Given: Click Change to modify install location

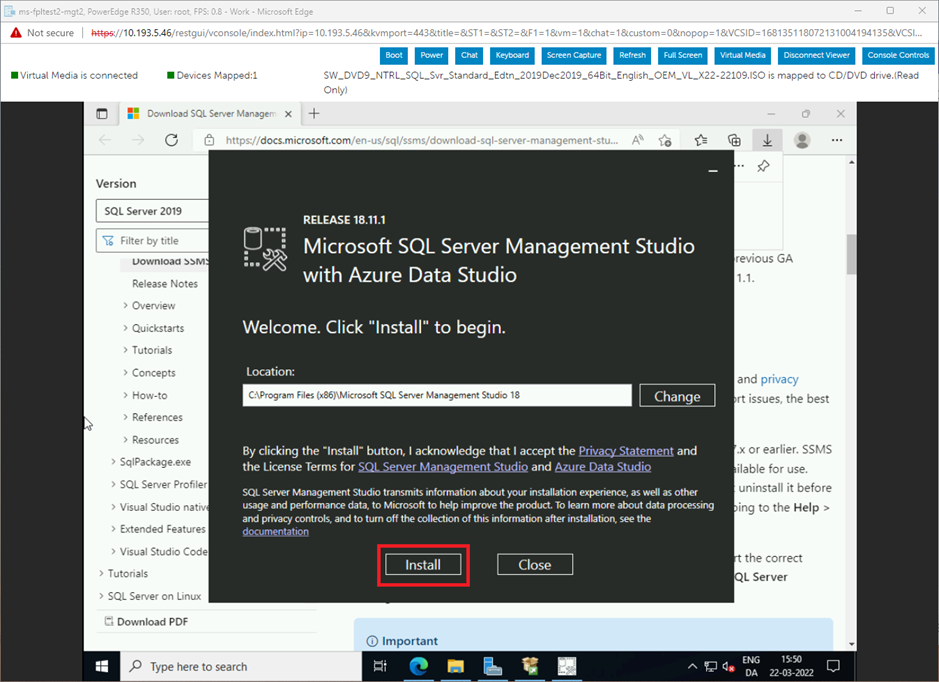Looking at the screenshot, I should pos(677,396).
